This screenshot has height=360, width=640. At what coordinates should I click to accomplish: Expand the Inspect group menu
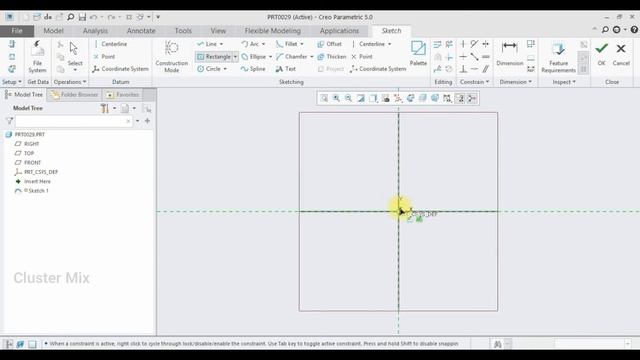564,82
